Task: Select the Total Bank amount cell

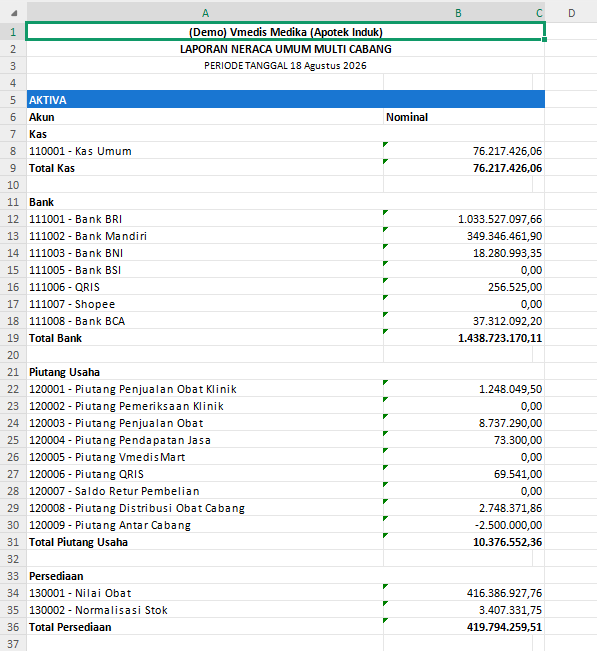Action: pos(463,338)
